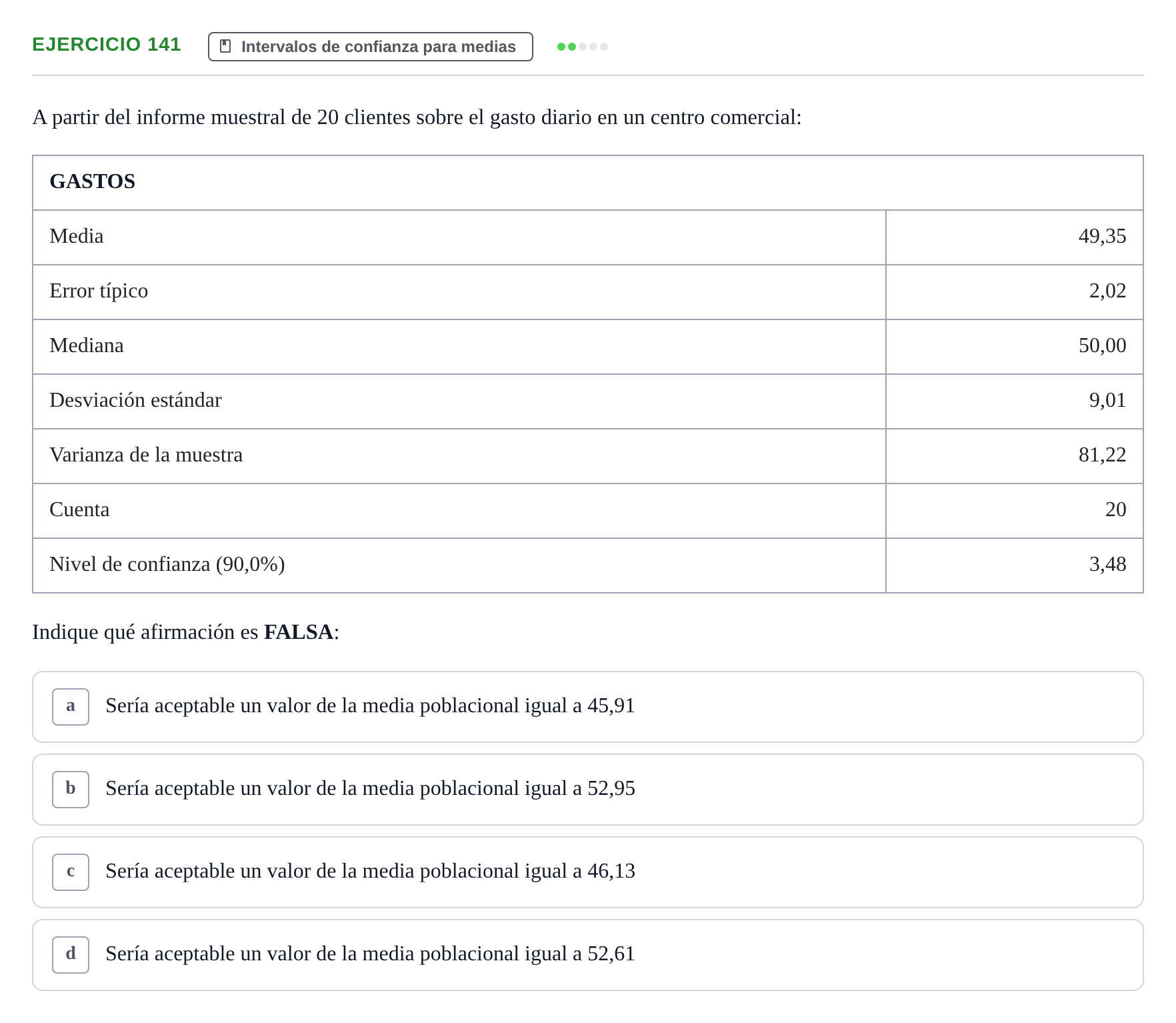The height and width of the screenshot is (1023, 1176).
Task: Click the 'Error típico' row label
Action: [99, 291]
